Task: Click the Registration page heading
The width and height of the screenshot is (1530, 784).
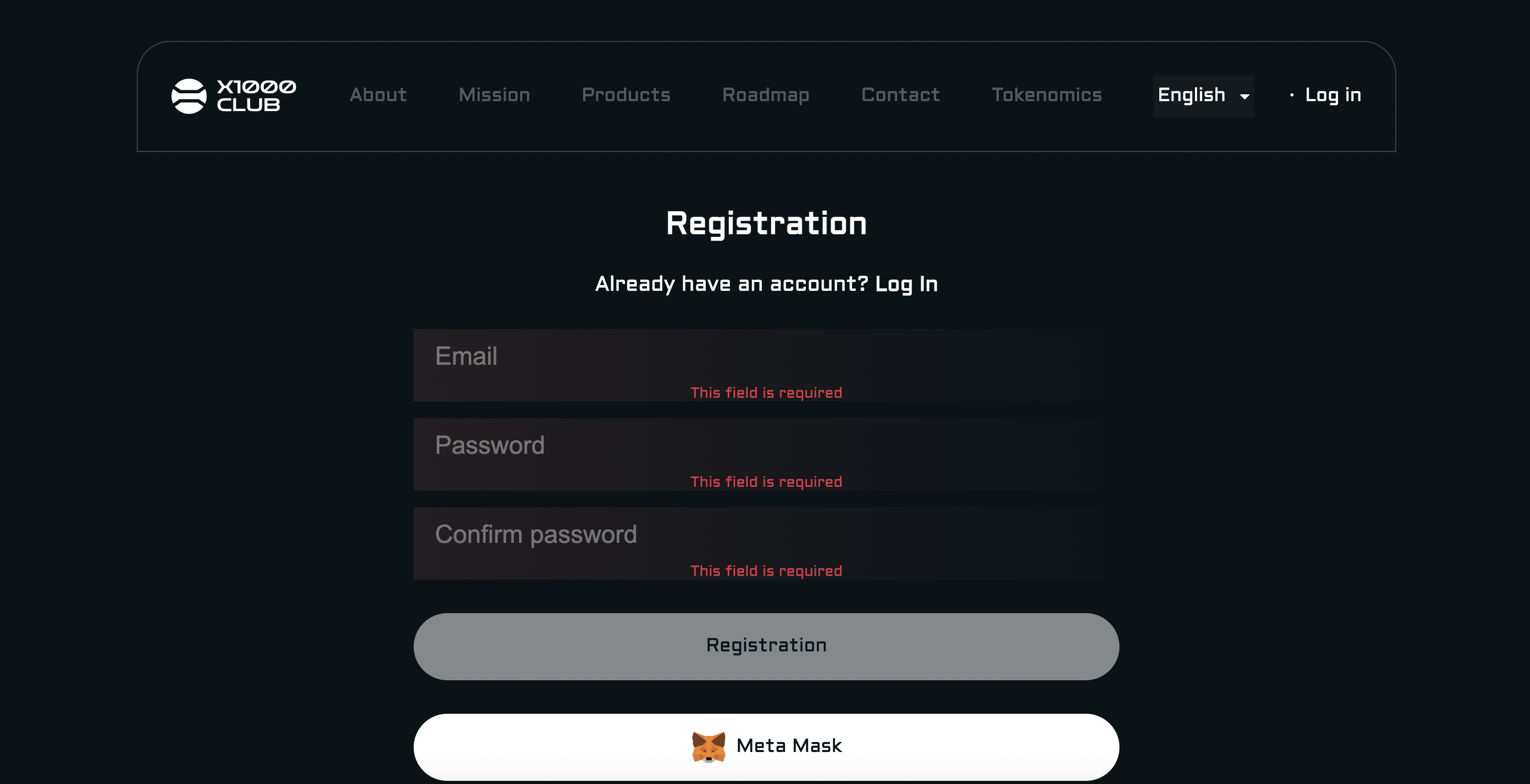Action: tap(766, 224)
